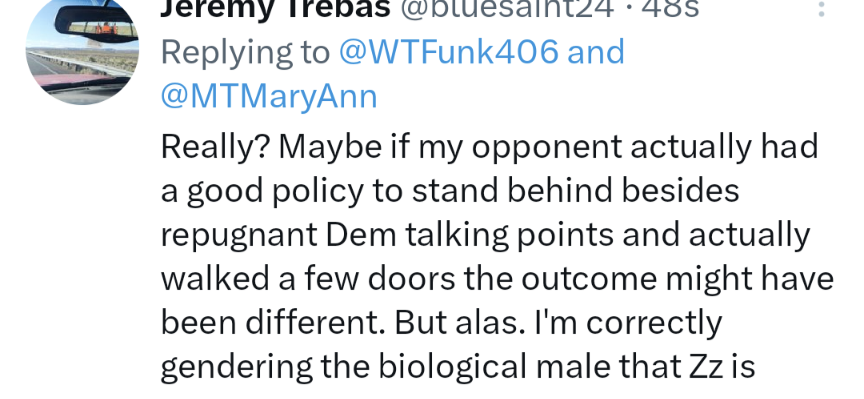Click the Jeremy Trebas display name

[275, 9]
